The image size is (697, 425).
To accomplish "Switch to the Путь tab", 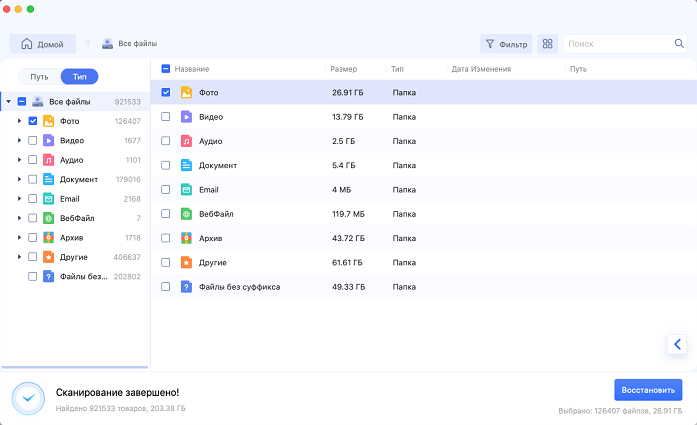I will 39,77.
